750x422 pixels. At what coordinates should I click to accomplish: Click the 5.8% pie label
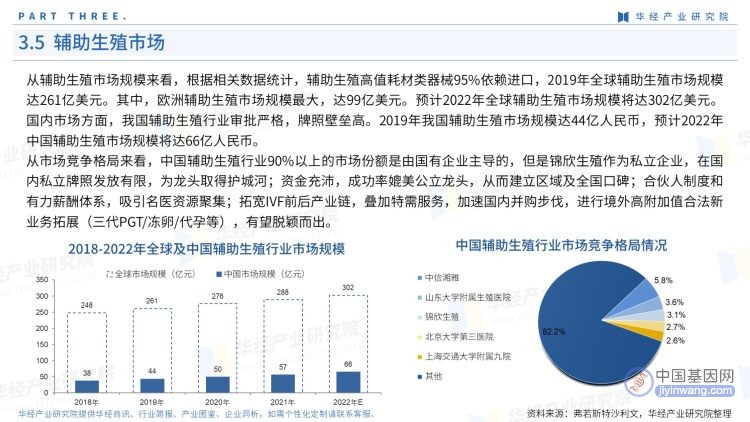coord(663,280)
